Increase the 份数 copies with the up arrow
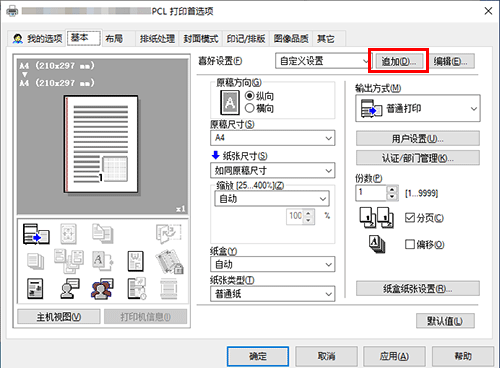 (392, 189)
